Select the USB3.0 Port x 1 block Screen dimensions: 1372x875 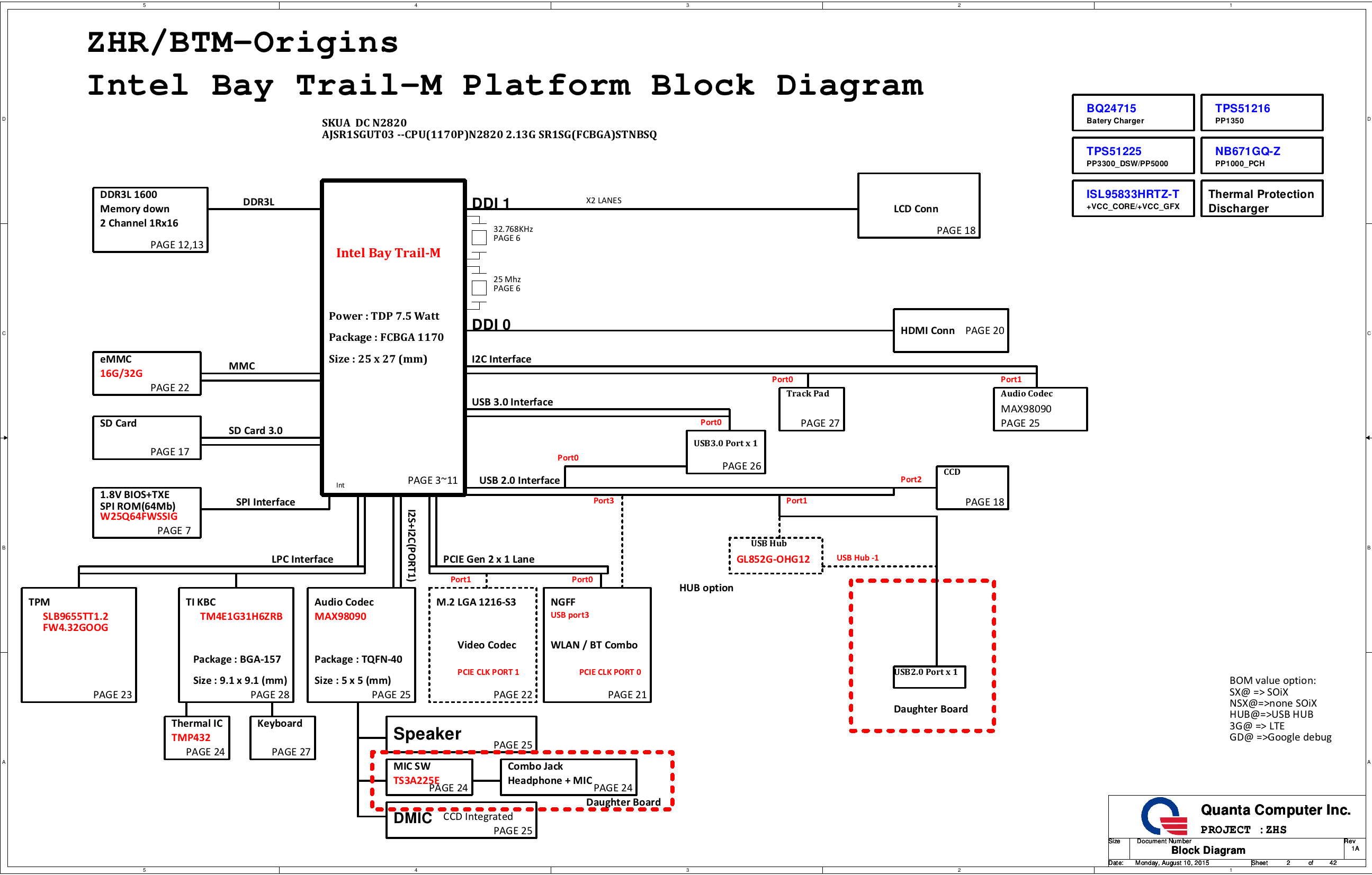(x=725, y=452)
